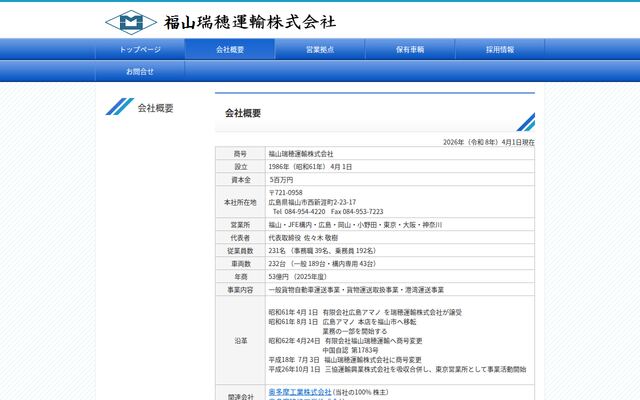Open the トップページ navigation item
This screenshot has height=400, width=640.
(x=140, y=49)
